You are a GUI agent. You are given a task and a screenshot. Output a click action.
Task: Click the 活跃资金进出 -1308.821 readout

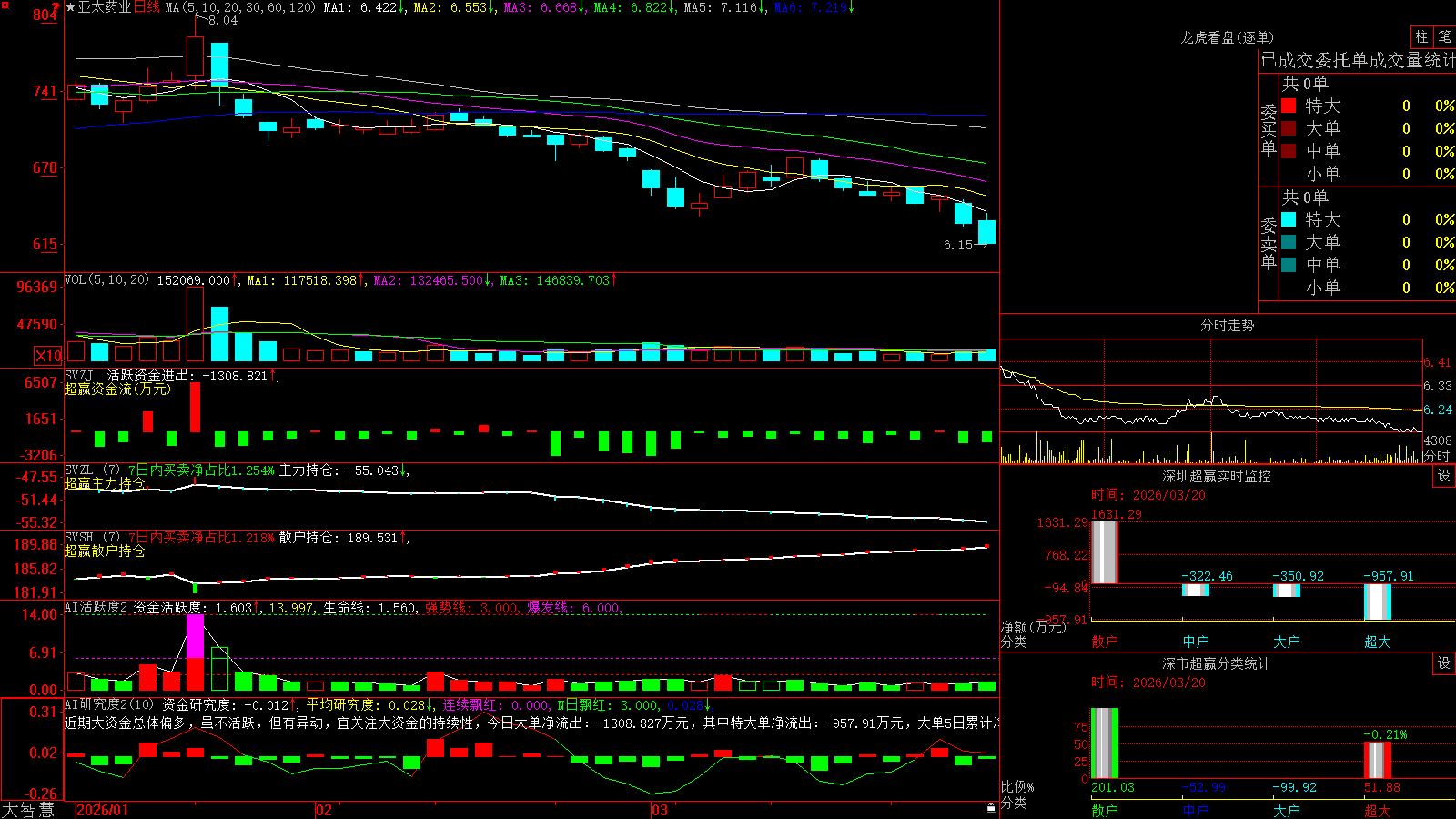pyautogui.click(x=193, y=375)
